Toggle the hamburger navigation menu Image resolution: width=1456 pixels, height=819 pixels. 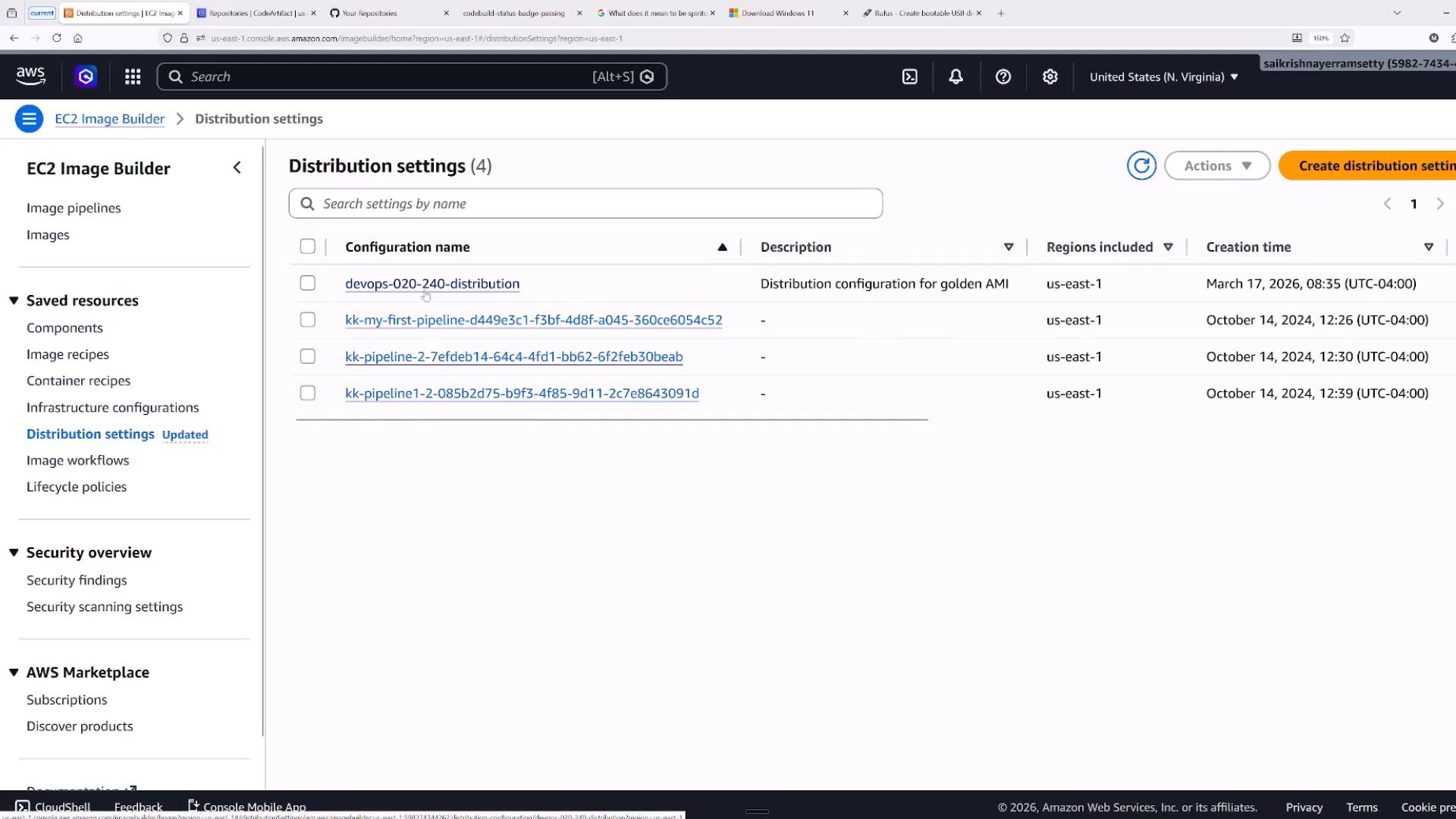tap(29, 119)
